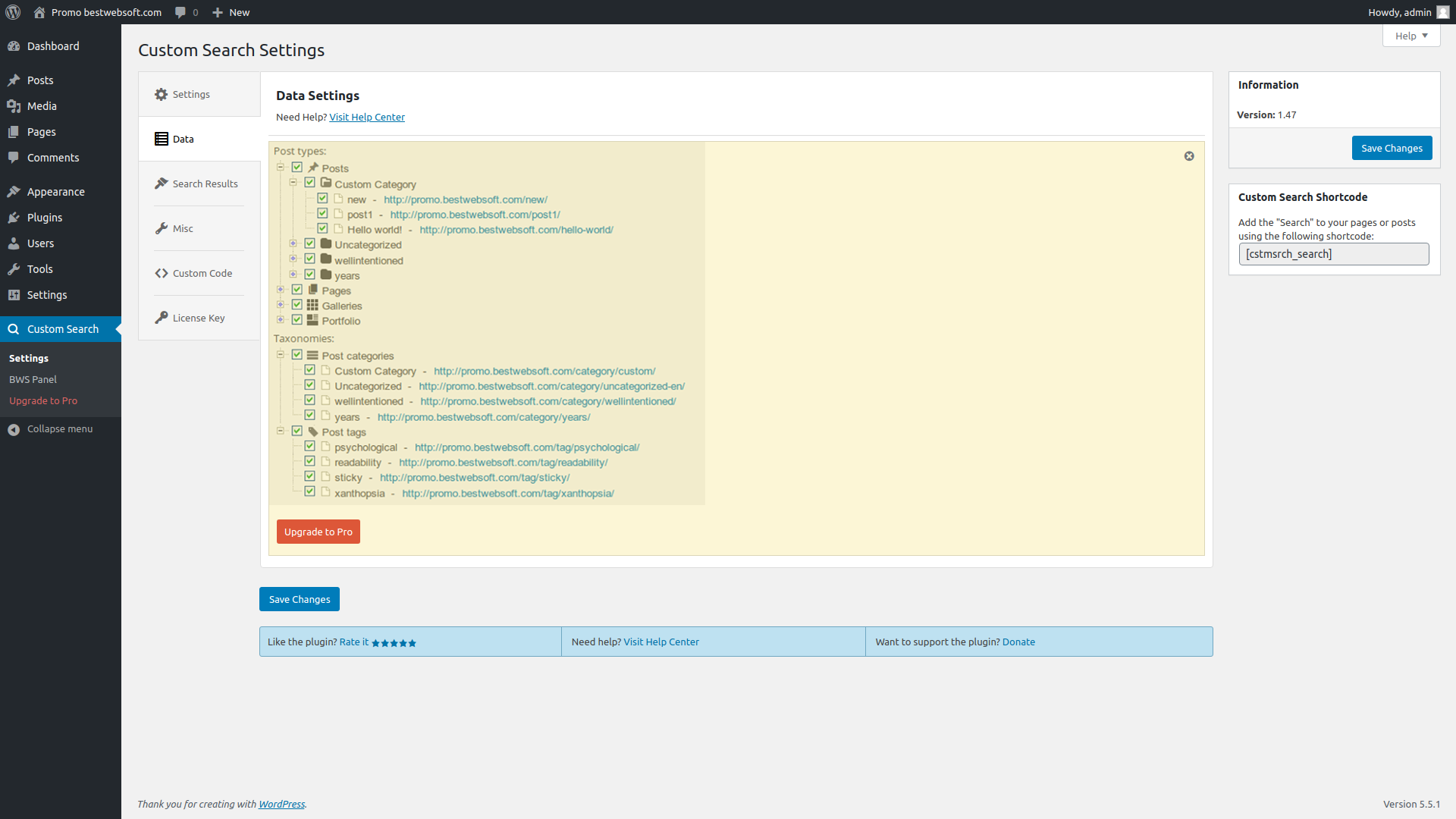Click the Media icon in sidebar
The image size is (1456, 819).
(14, 106)
